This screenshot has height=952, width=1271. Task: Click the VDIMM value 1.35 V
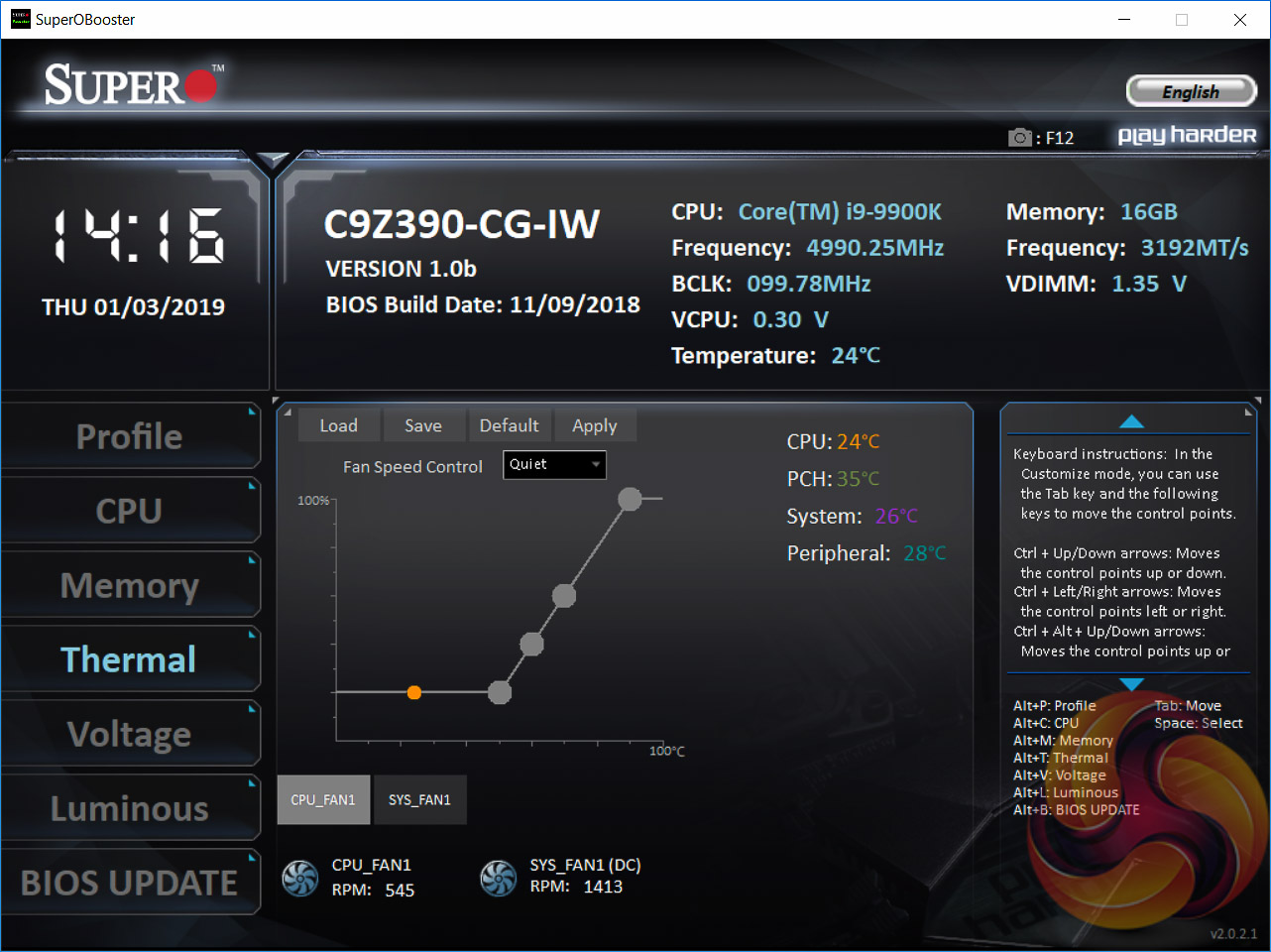[x=1149, y=284]
